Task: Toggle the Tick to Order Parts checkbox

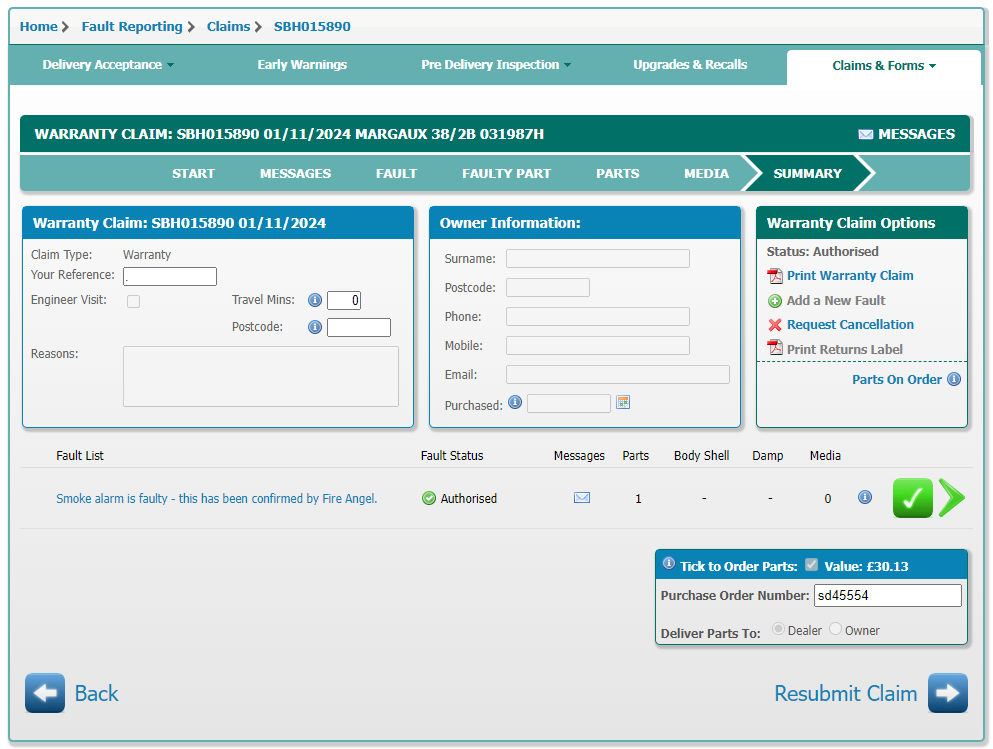Action: (x=812, y=565)
